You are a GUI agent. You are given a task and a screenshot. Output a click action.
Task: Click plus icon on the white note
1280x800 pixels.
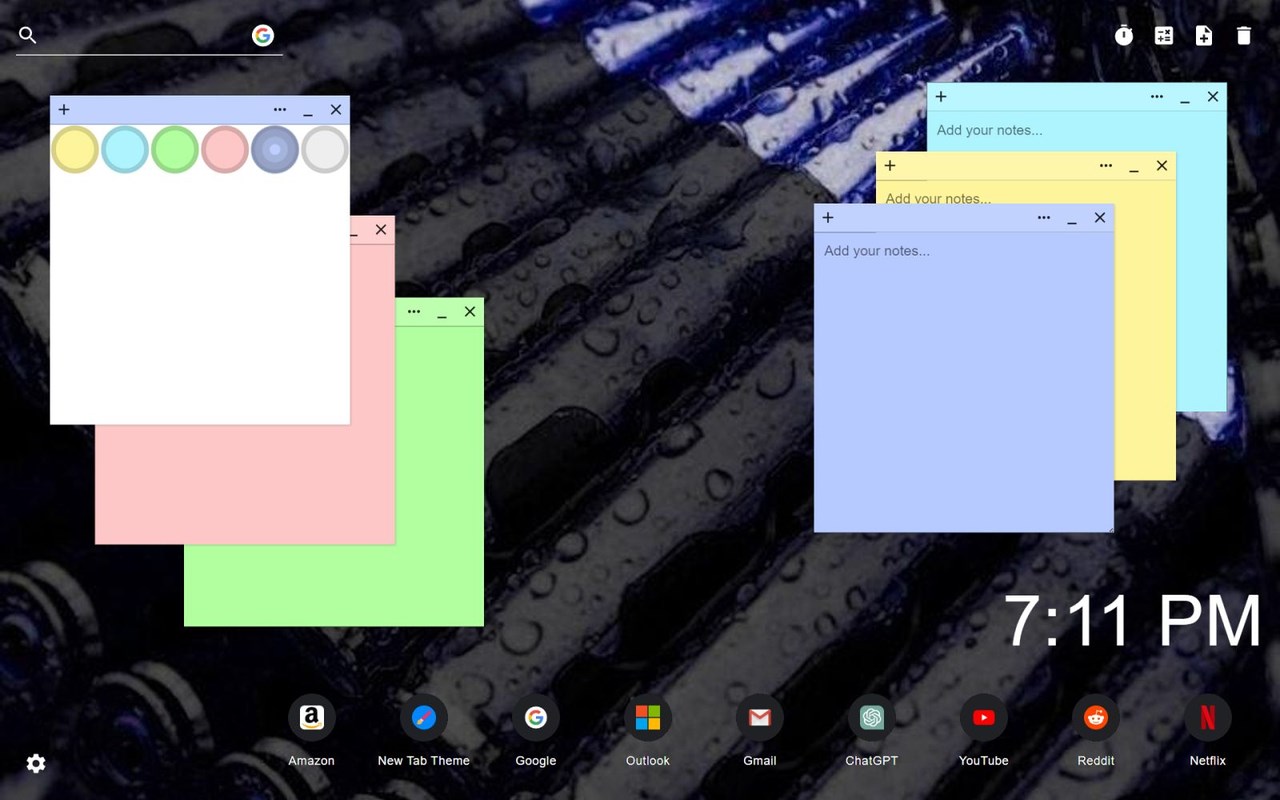pos(64,110)
